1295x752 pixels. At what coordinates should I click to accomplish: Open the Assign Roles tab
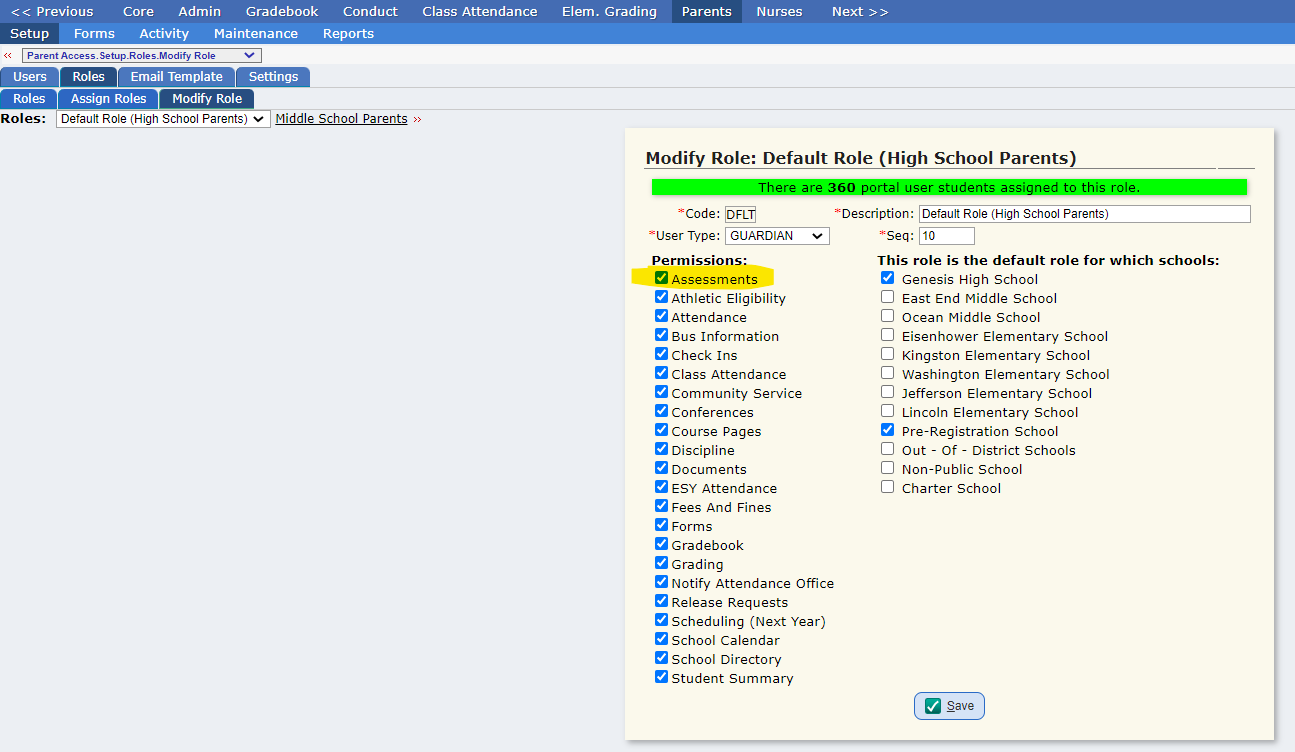tap(107, 98)
